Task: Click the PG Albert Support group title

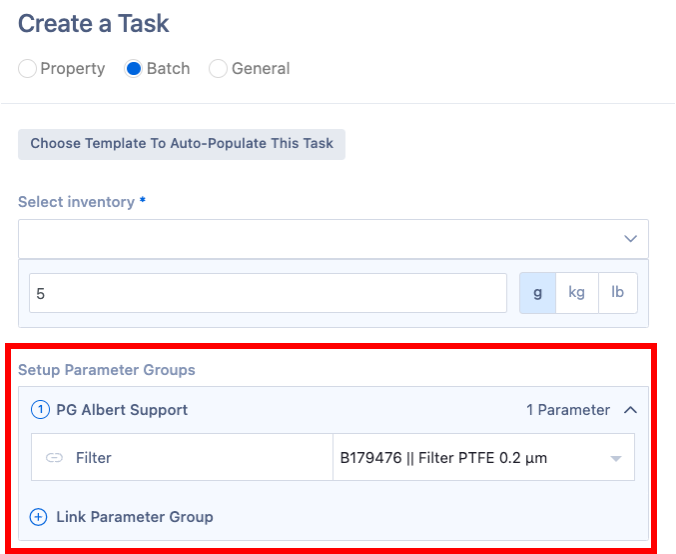Action: 122,409
